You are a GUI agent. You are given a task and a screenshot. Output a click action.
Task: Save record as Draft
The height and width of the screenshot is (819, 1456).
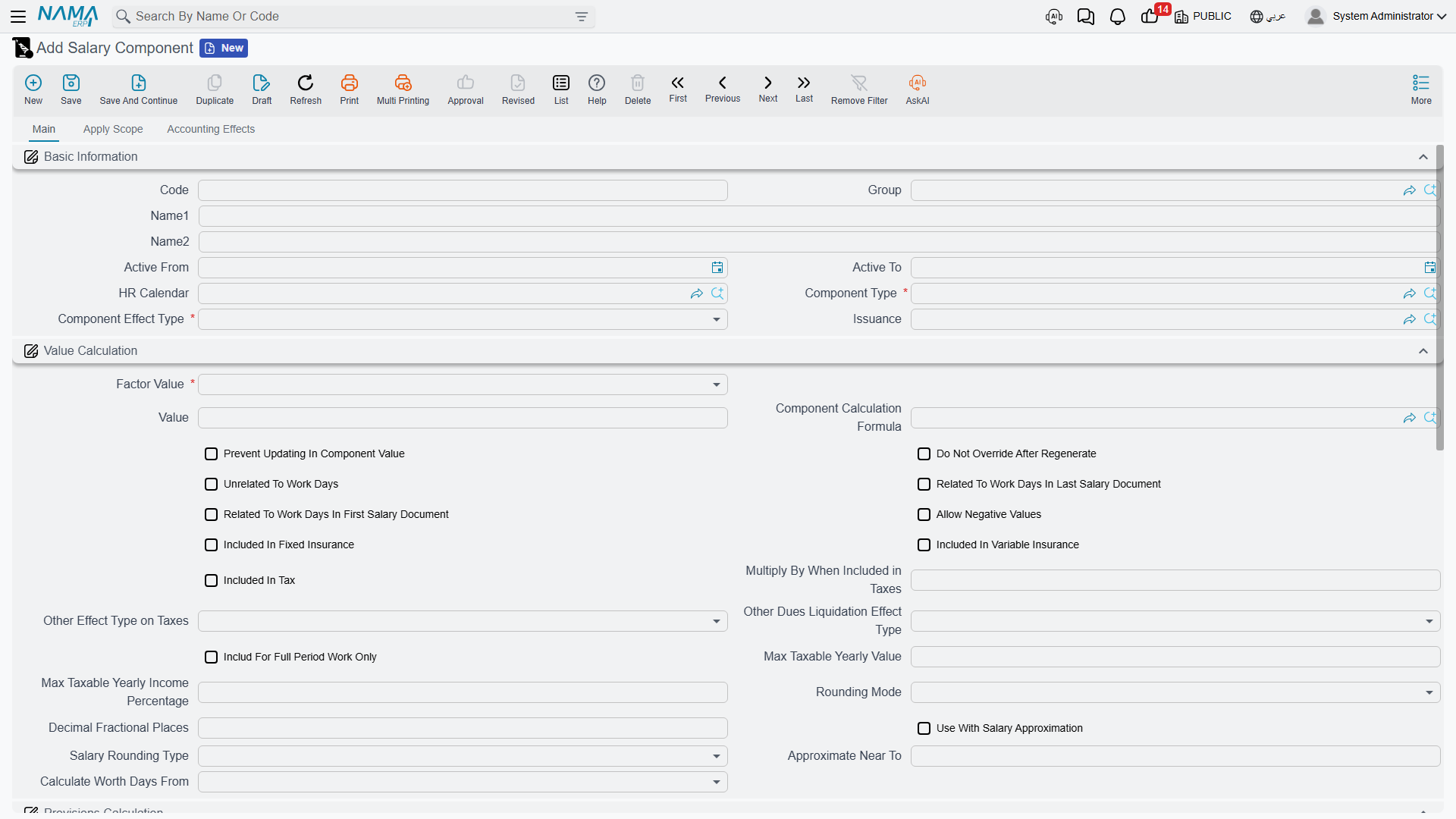point(262,89)
